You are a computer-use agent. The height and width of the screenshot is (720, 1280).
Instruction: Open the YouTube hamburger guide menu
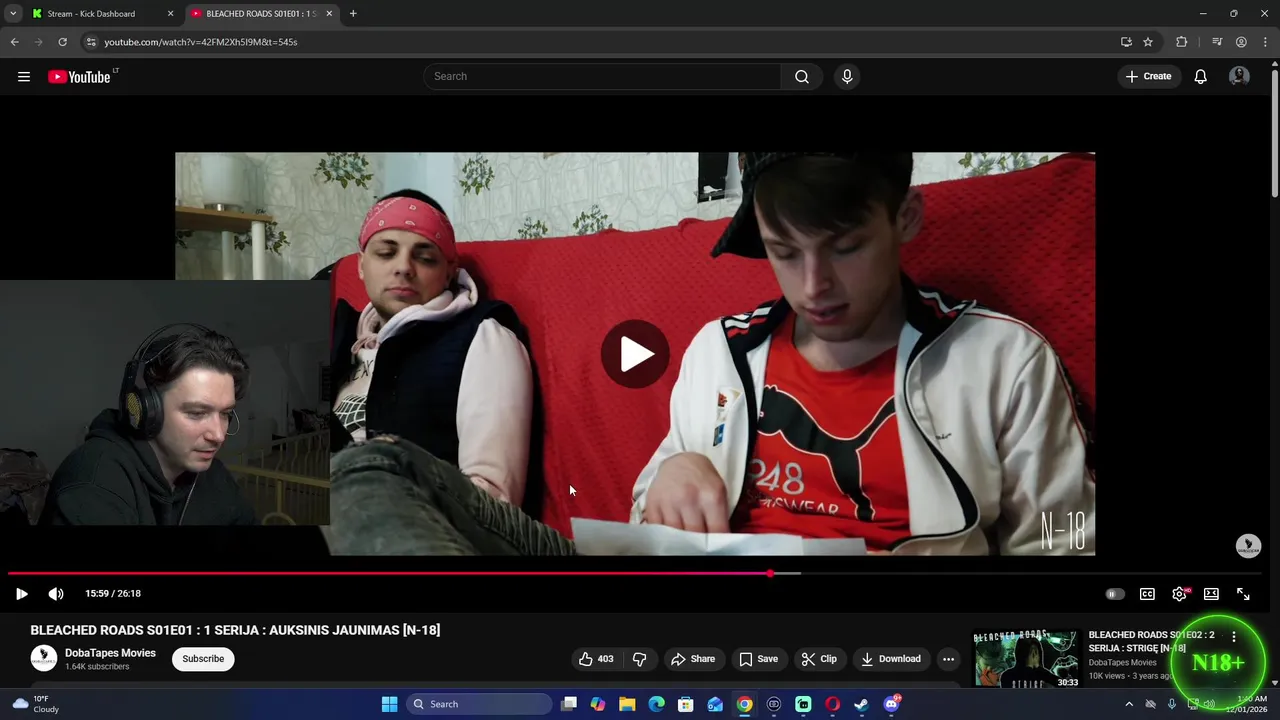[x=24, y=77]
